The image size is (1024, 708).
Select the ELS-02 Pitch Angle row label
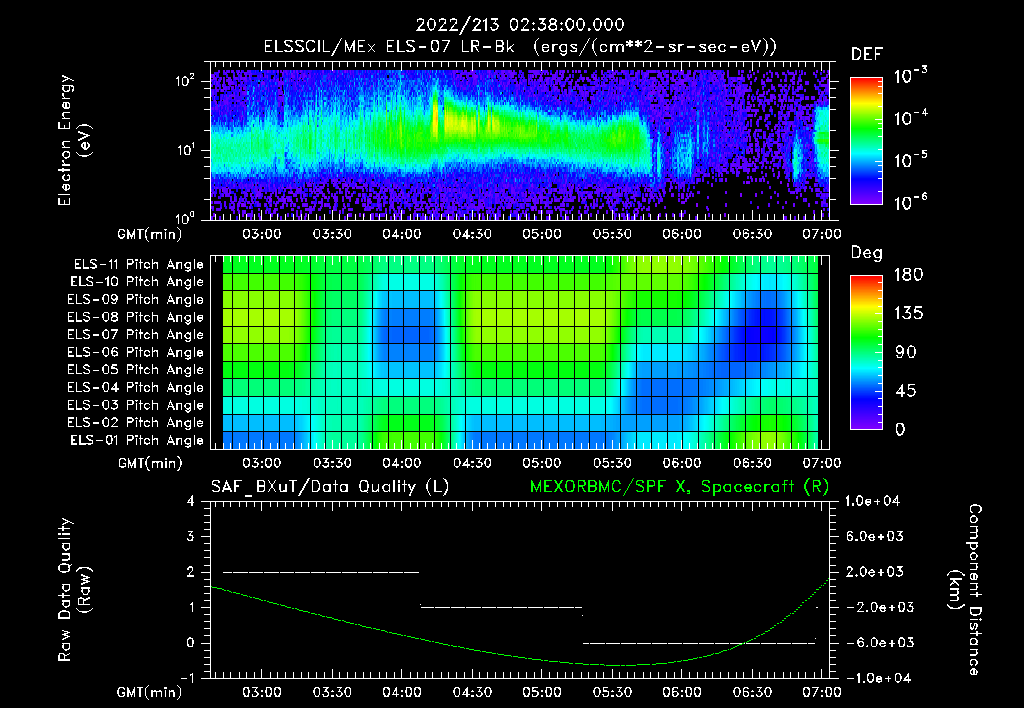click(x=136, y=423)
